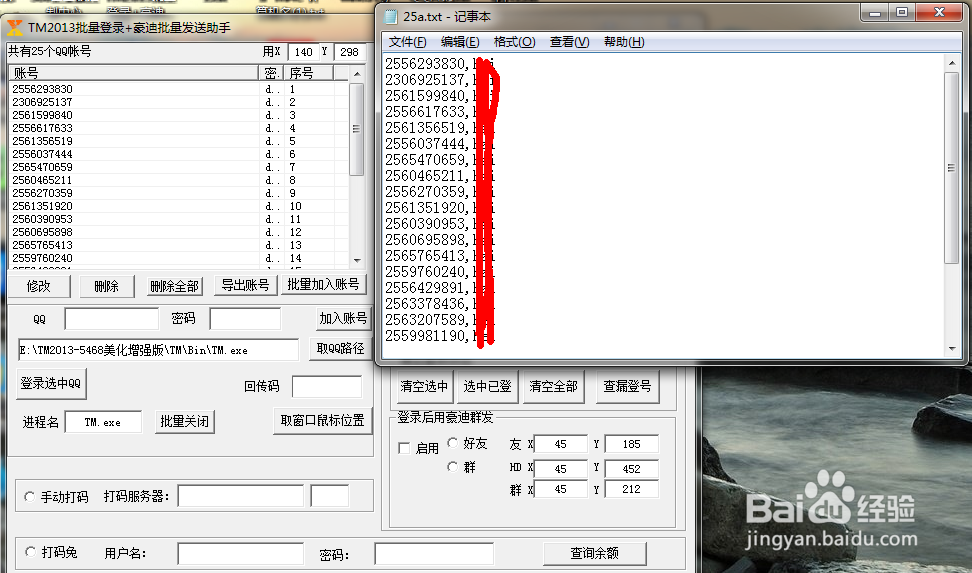Select account row 2561599840
Viewport: 972px width, 573px height.
point(180,115)
